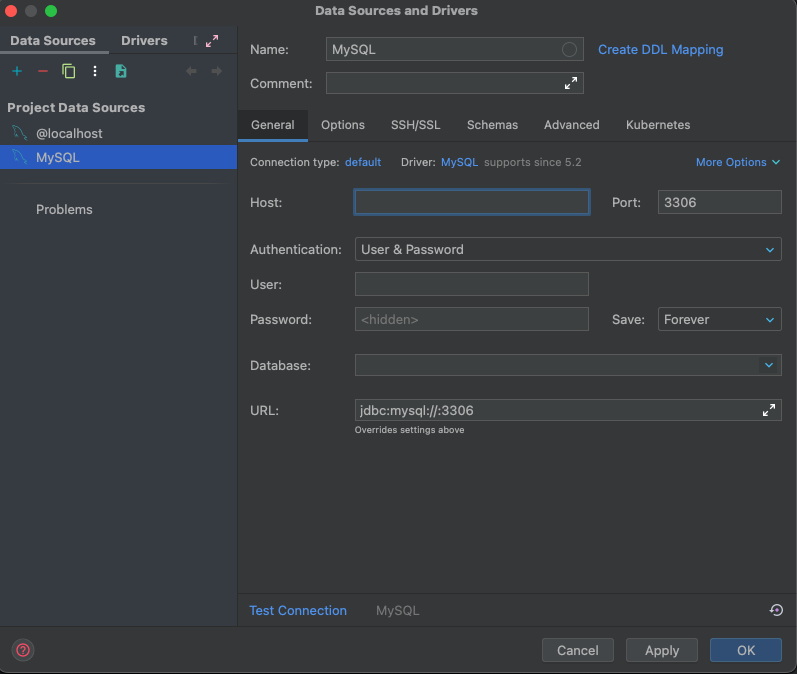Open the Save password Forever dropdown

719,319
